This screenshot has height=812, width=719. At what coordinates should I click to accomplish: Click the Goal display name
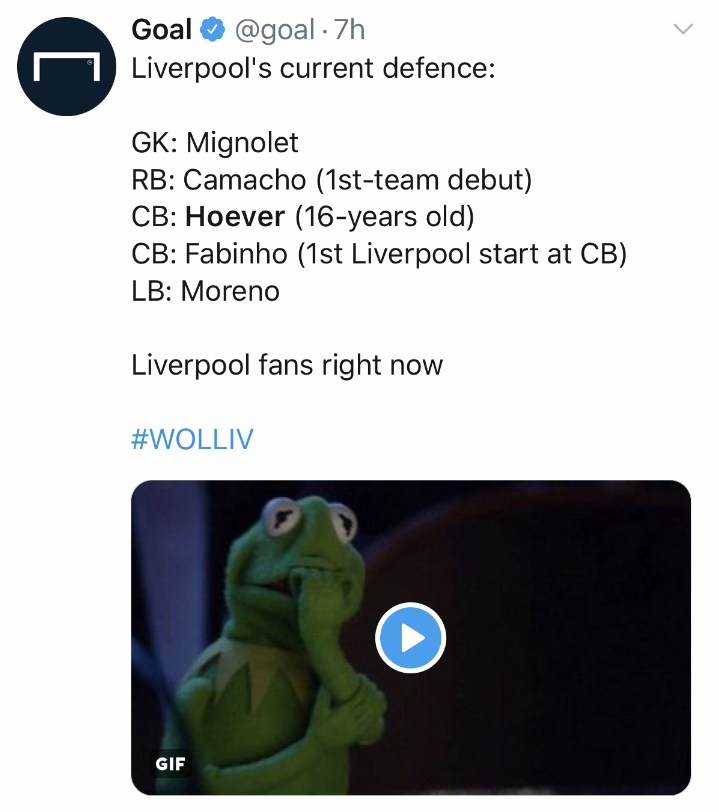point(161,31)
